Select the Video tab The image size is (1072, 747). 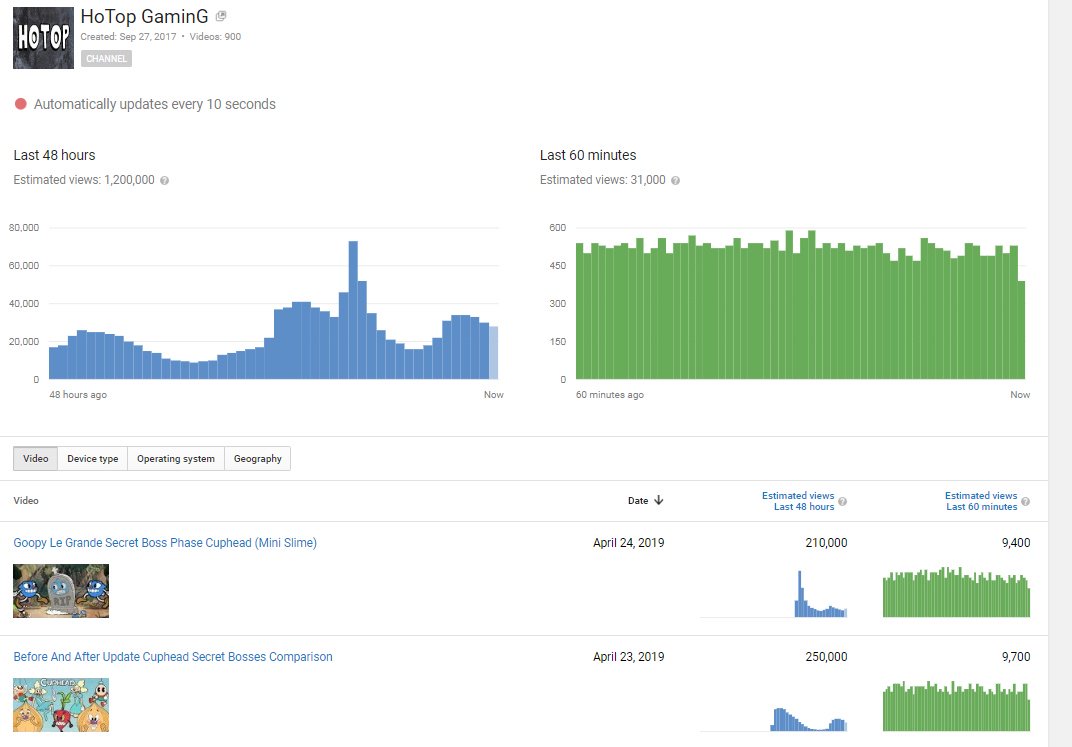(36, 459)
